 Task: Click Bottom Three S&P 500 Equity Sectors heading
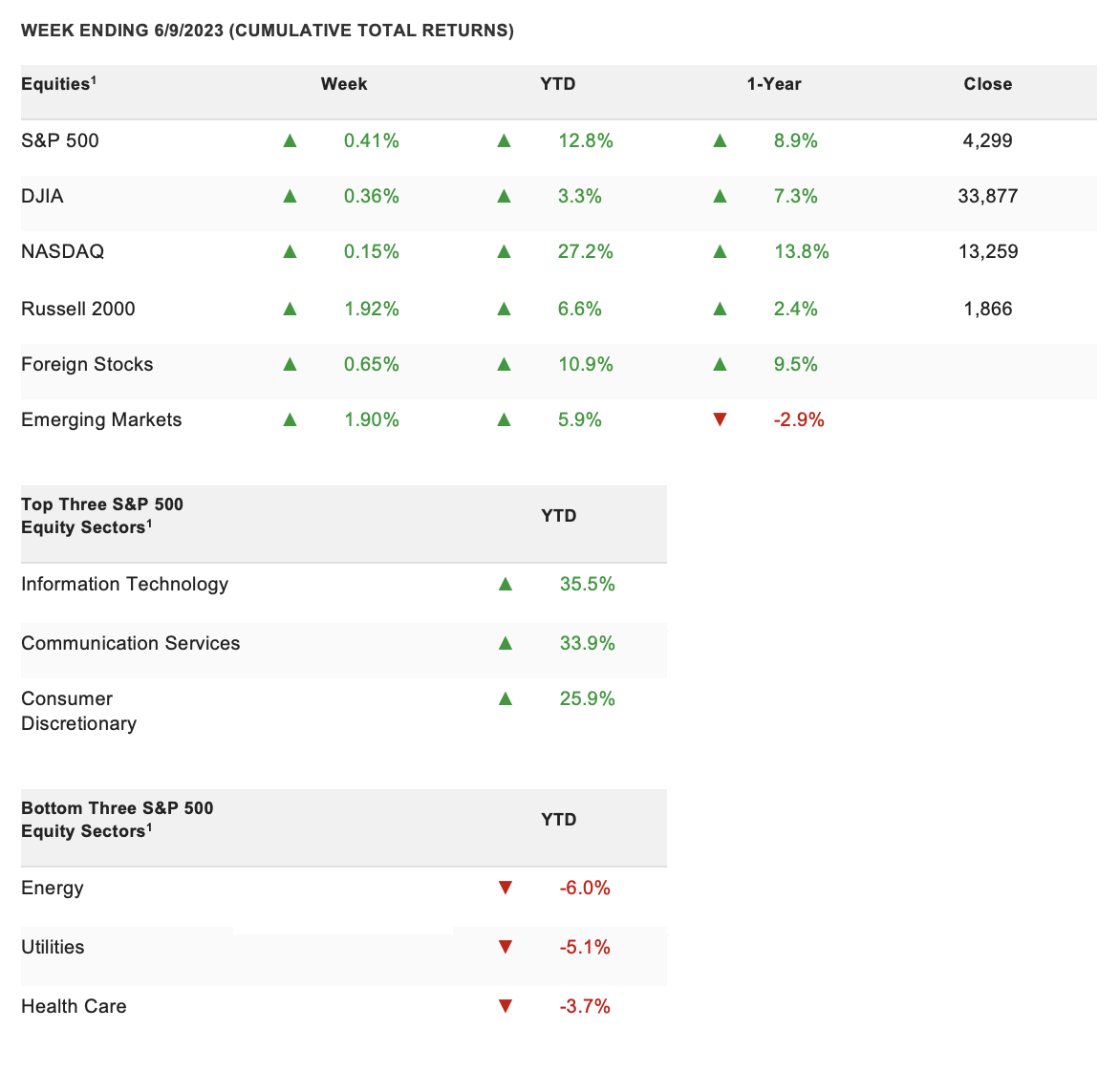coord(118,819)
